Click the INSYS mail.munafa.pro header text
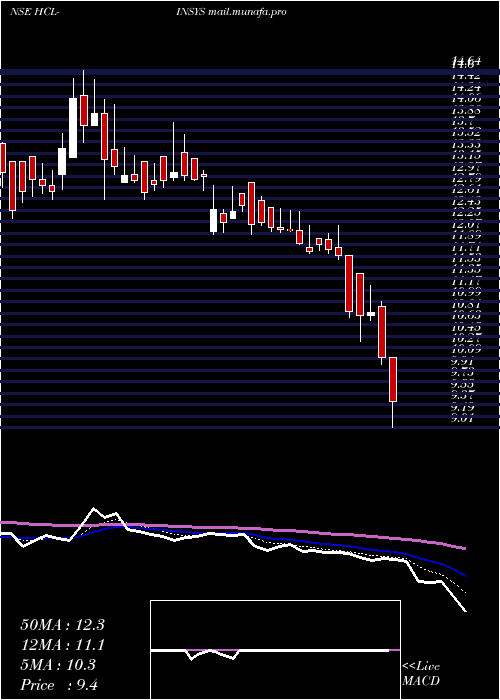500x700 pixels. (x=231, y=12)
